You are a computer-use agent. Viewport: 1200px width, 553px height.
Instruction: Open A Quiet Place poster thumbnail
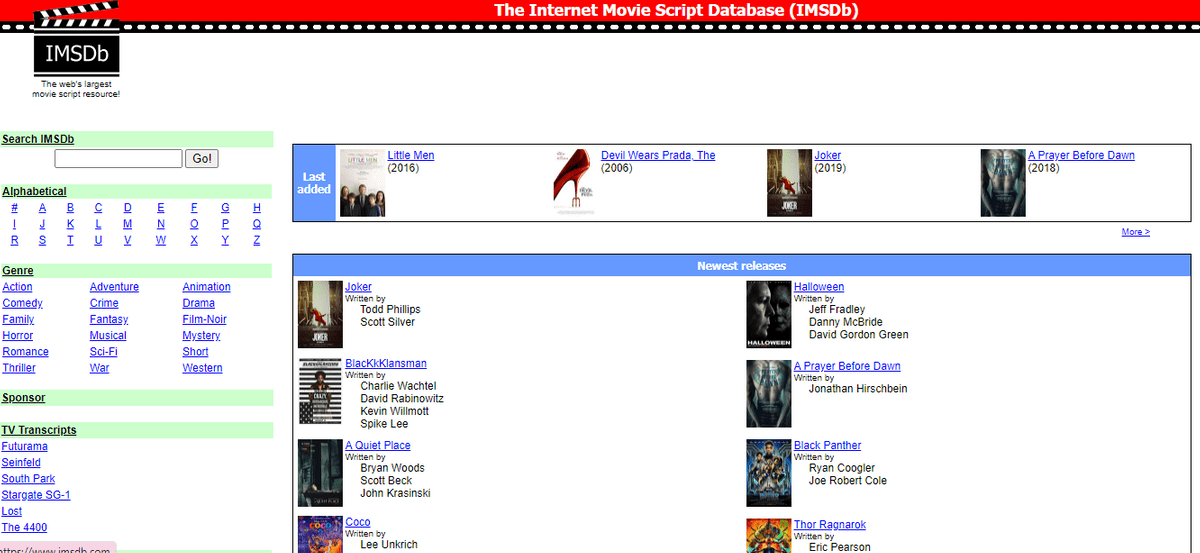(x=320, y=473)
